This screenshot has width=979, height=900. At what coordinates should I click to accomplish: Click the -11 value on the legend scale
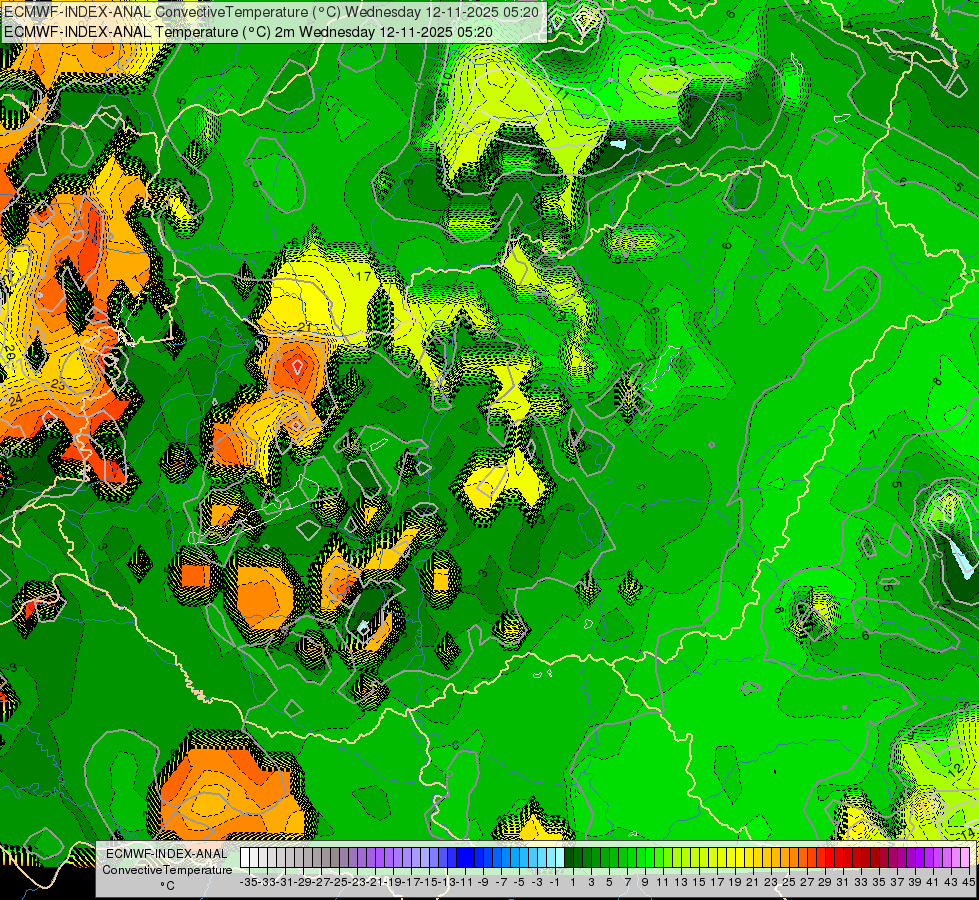(x=465, y=882)
